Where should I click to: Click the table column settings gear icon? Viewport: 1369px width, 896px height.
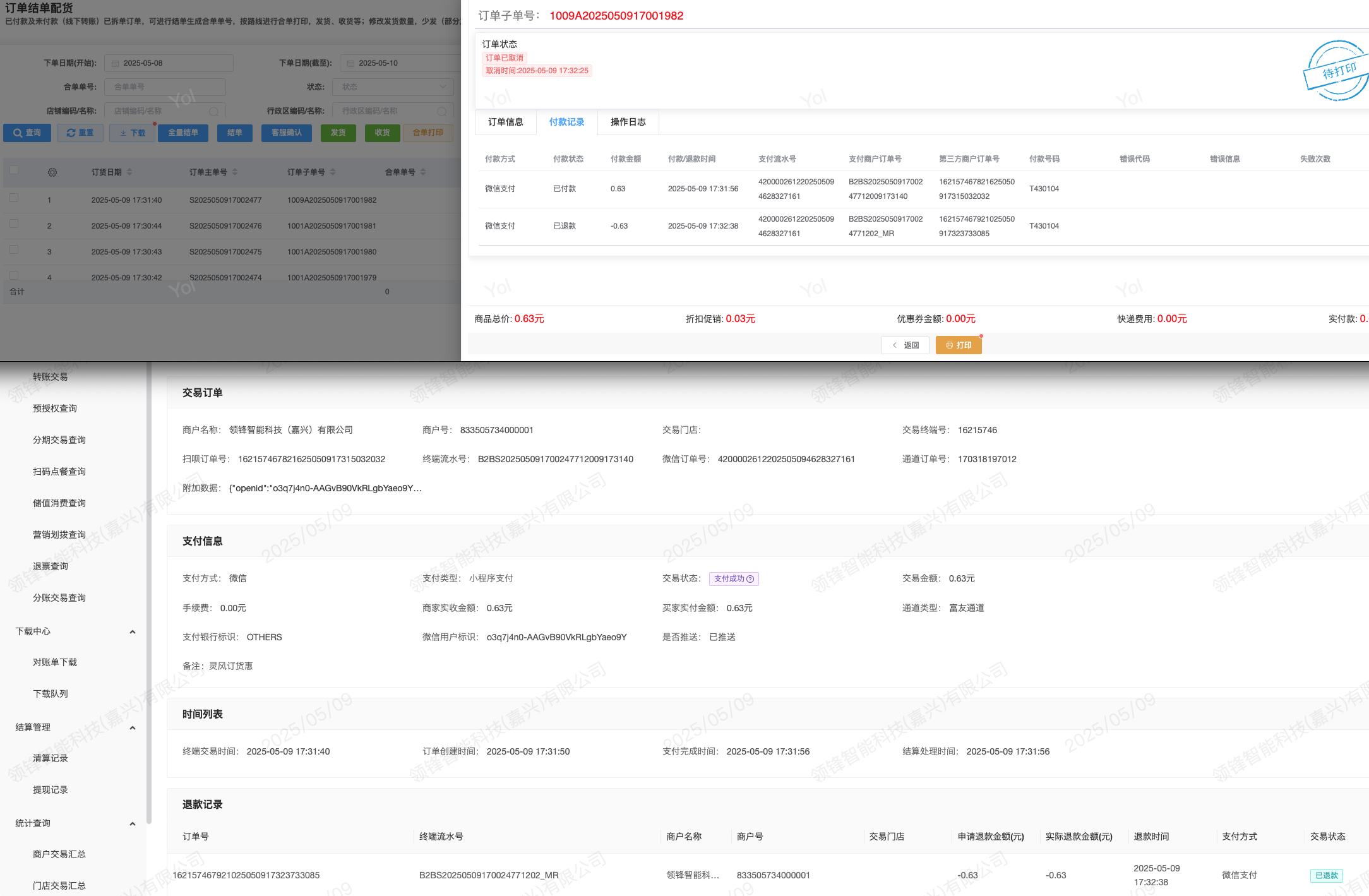pyautogui.click(x=52, y=172)
